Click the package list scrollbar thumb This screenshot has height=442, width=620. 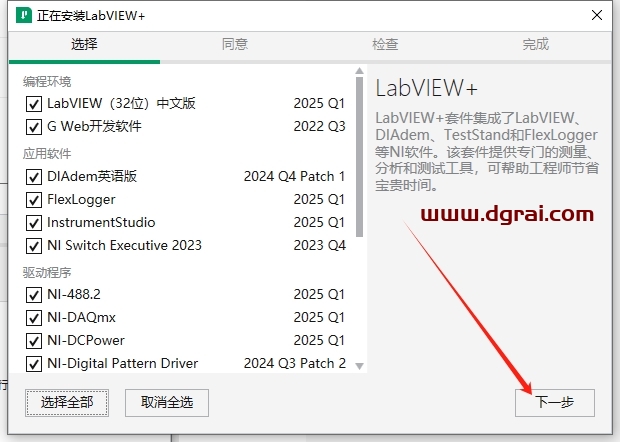(x=359, y=157)
